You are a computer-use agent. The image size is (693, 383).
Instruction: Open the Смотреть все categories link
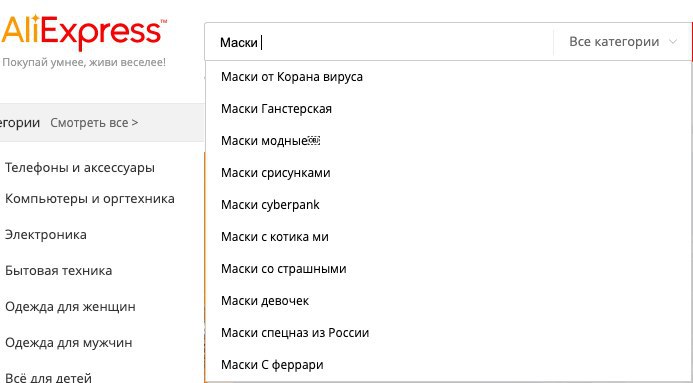pyautogui.click(x=94, y=122)
